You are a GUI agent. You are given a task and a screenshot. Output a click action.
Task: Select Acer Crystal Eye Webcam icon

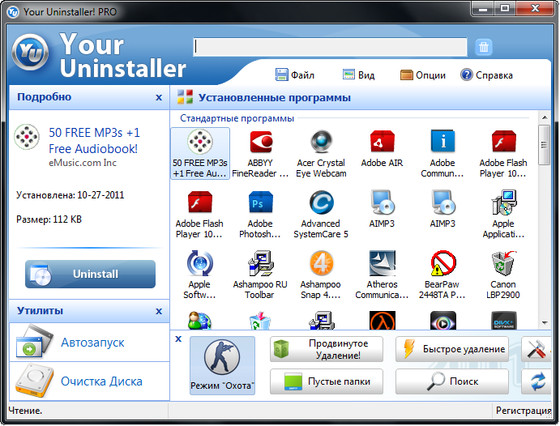click(321, 154)
